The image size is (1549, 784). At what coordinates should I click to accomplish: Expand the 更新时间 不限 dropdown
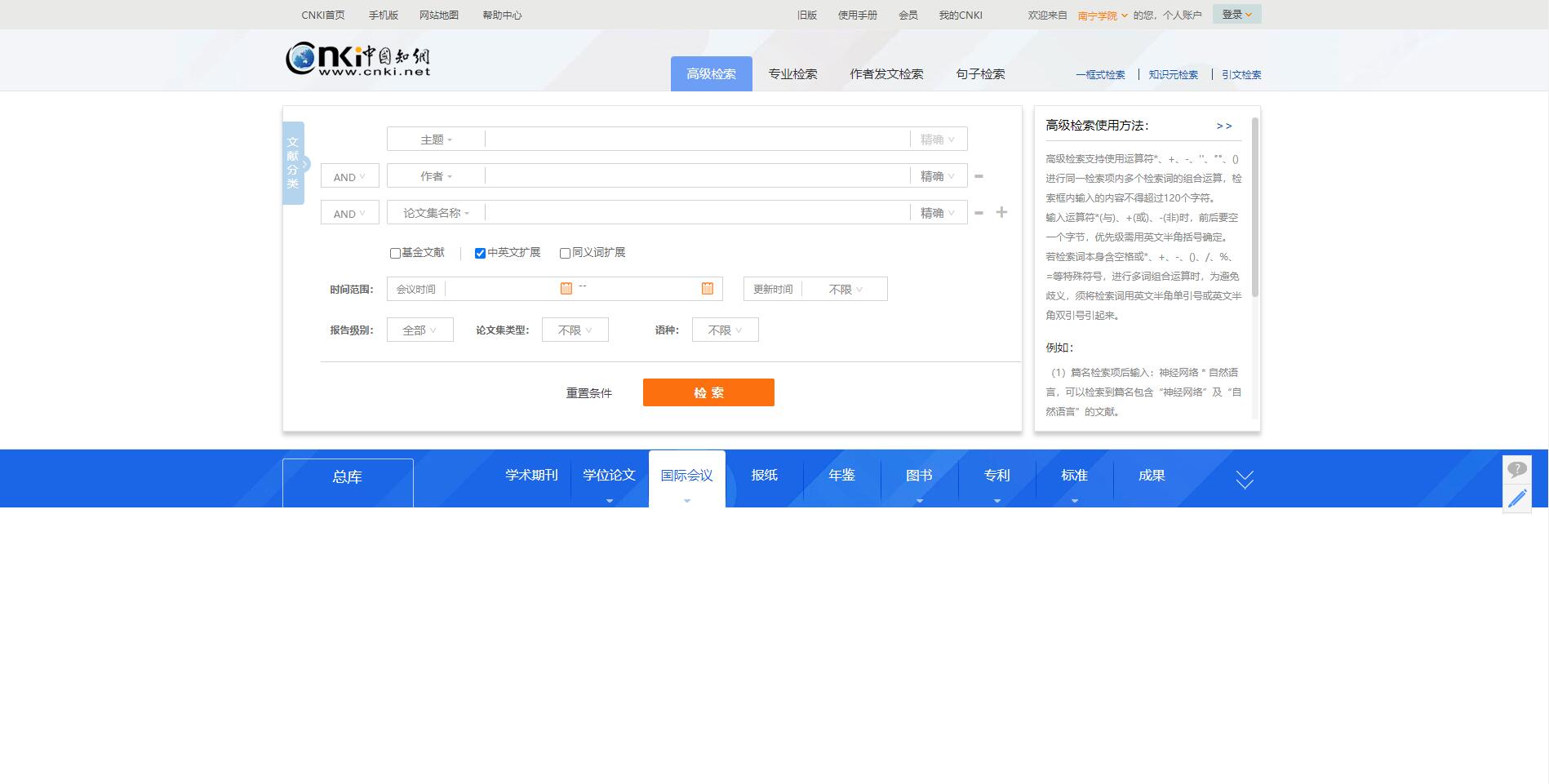(845, 290)
